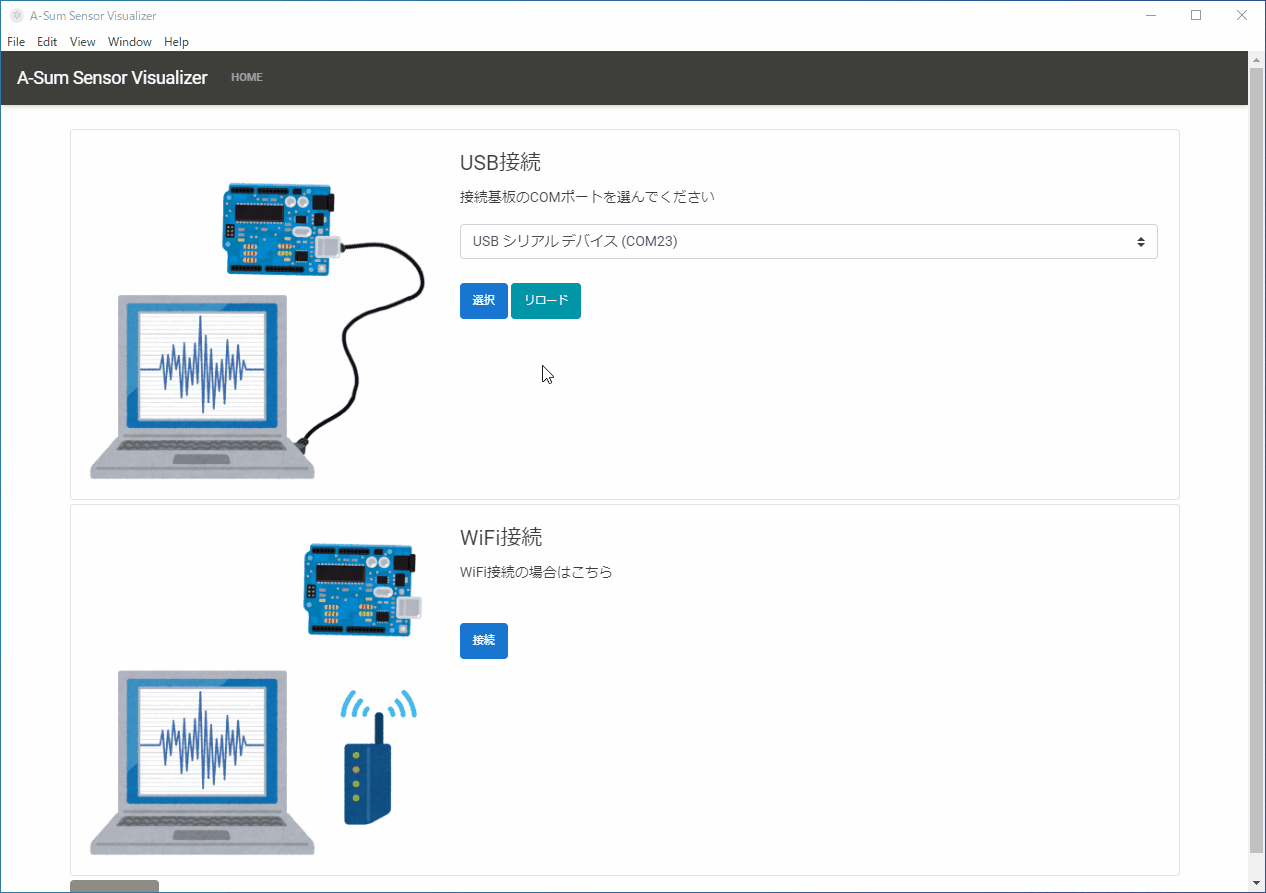1266x893 pixels.
Task: Click the A-Sum Sensor Visualizer brand title
Action: pos(112,78)
